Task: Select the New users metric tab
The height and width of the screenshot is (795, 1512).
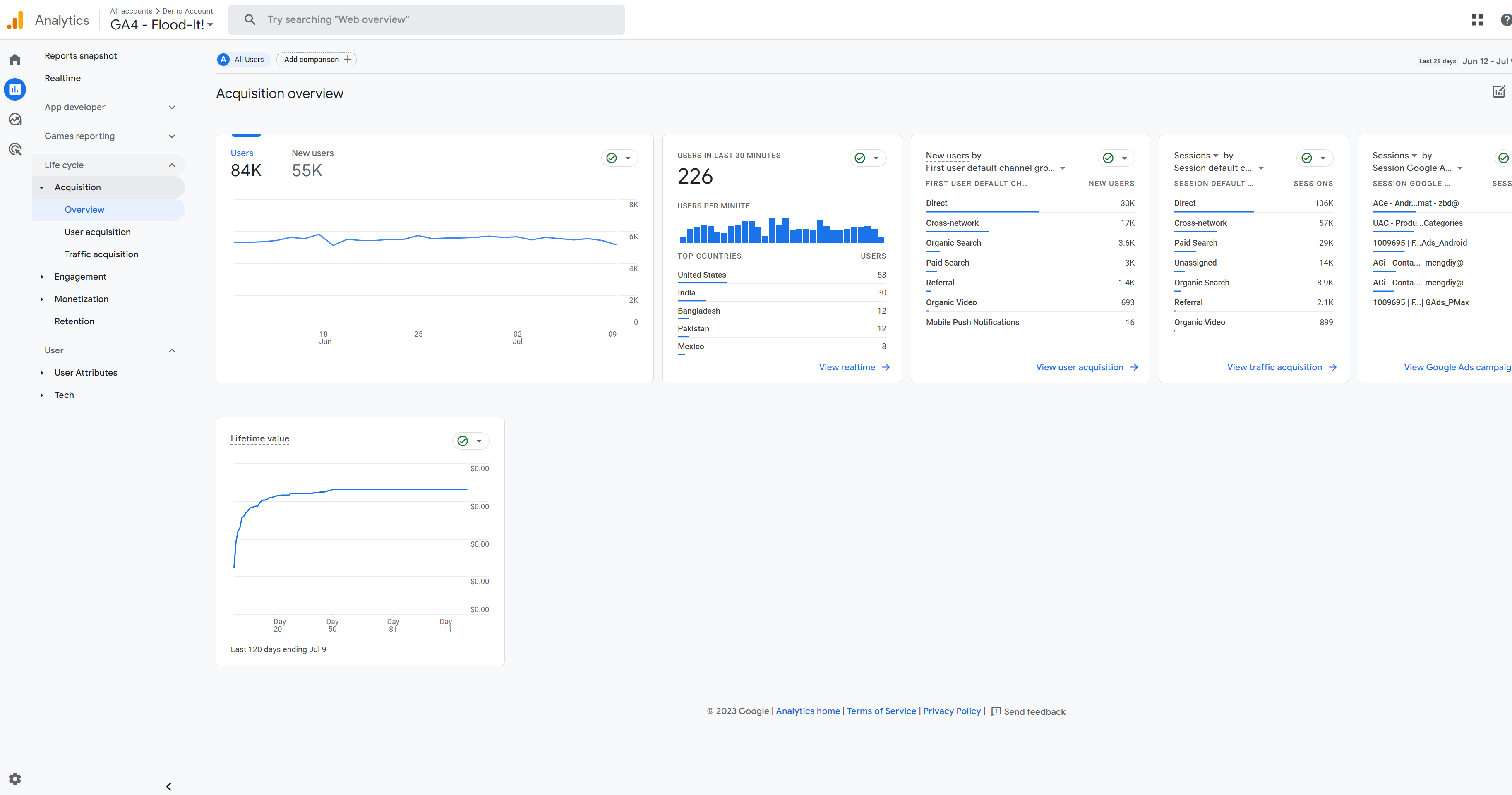Action: [312, 163]
